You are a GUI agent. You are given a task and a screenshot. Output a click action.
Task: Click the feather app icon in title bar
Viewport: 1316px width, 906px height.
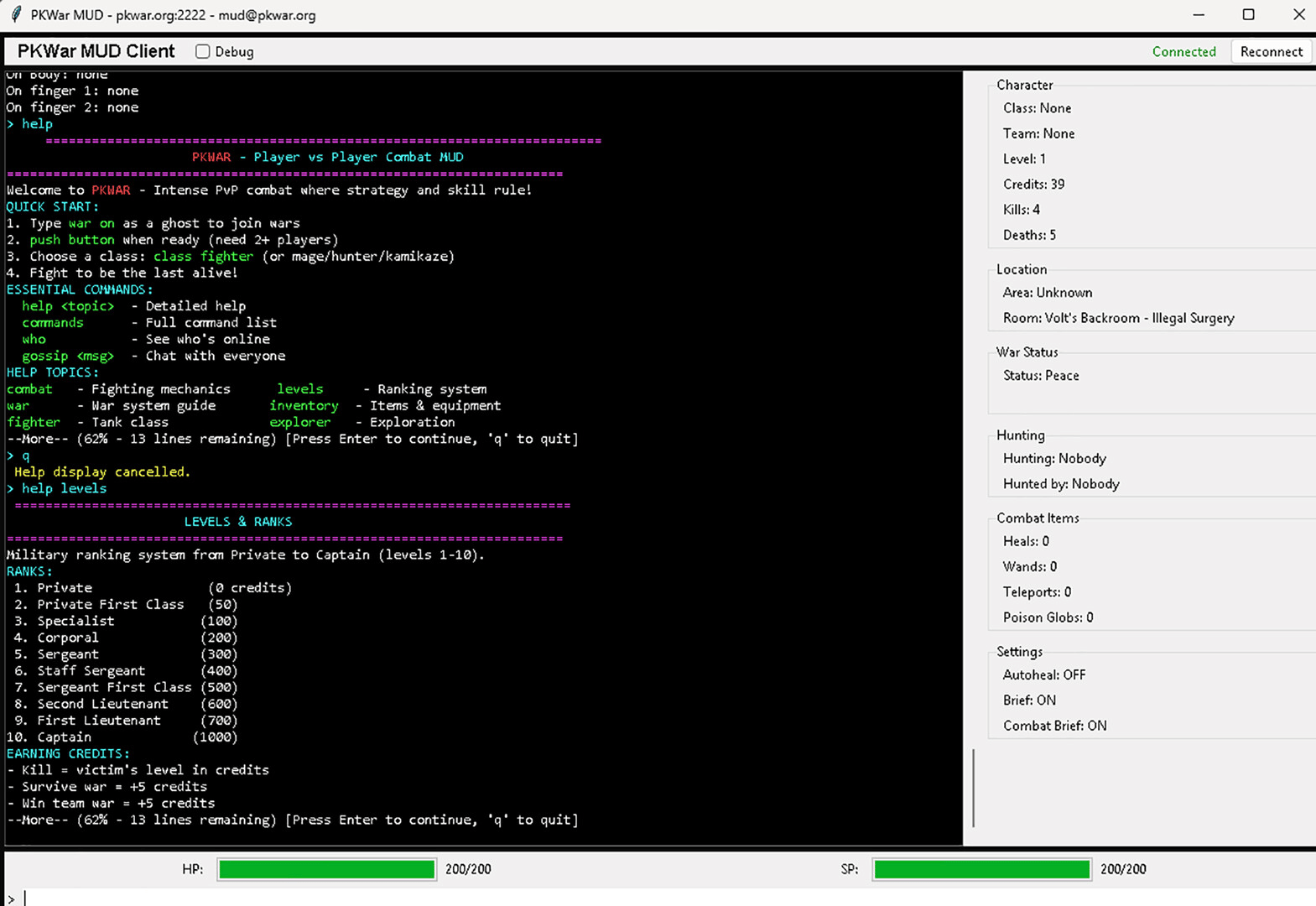tap(16, 15)
